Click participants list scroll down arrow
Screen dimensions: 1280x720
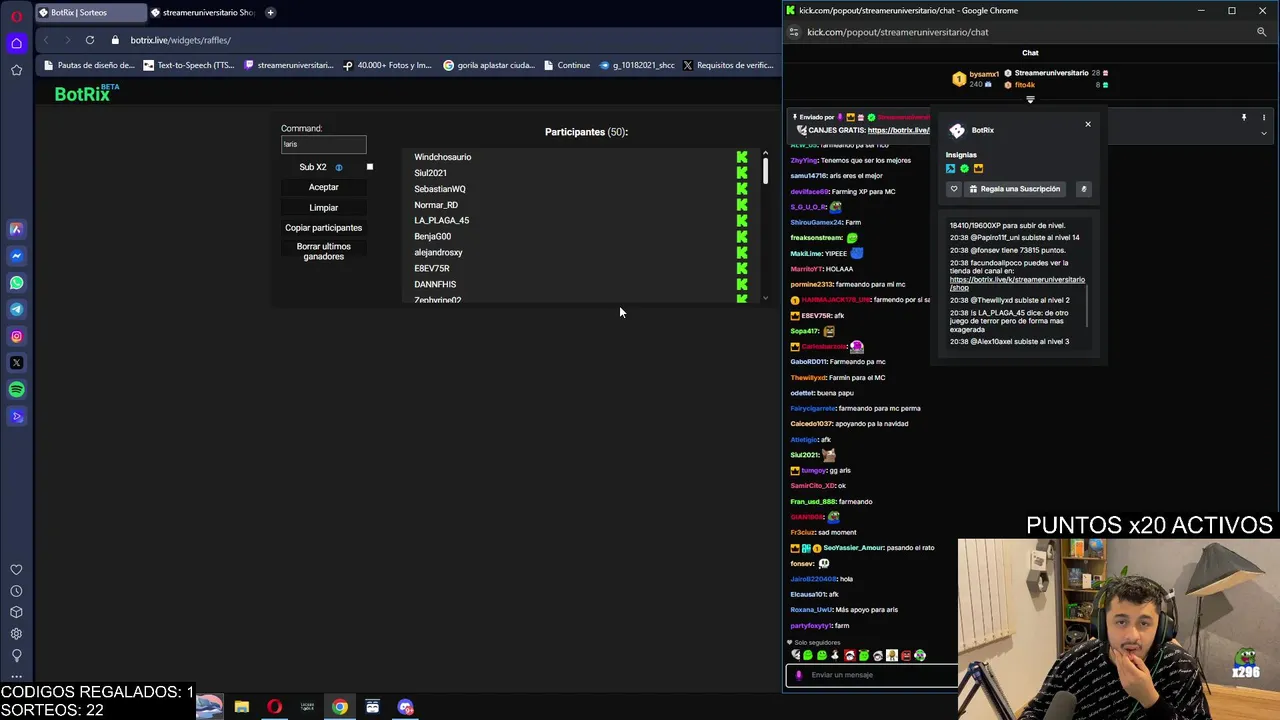tap(765, 298)
